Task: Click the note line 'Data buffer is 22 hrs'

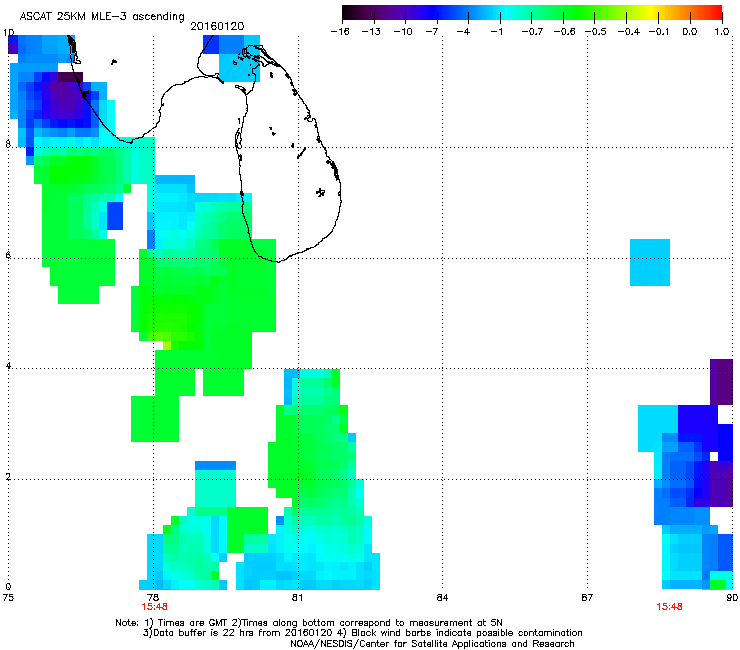Action: (x=362, y=633)
